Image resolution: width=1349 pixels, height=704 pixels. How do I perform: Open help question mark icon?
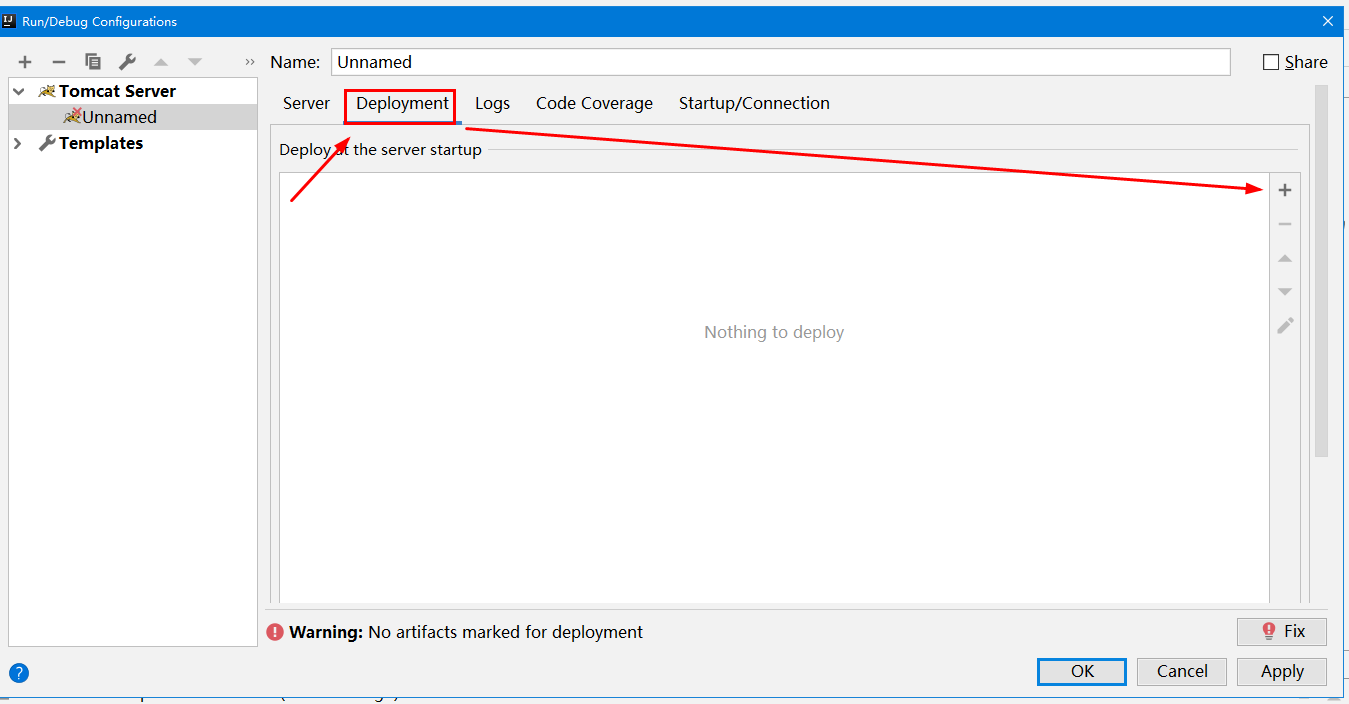pyautogui.click(x=19, y=673)
